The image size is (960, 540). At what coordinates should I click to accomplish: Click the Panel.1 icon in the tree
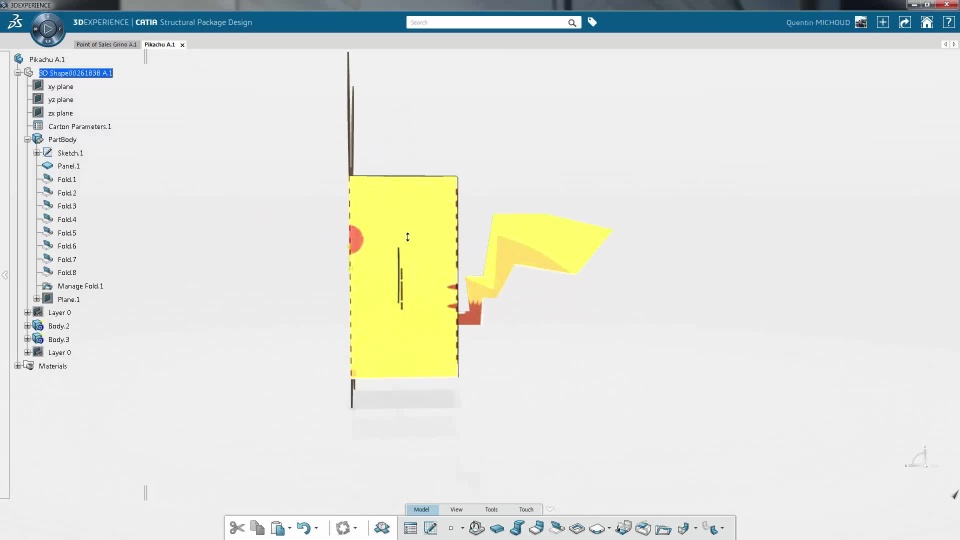click(x=47, y=166)
